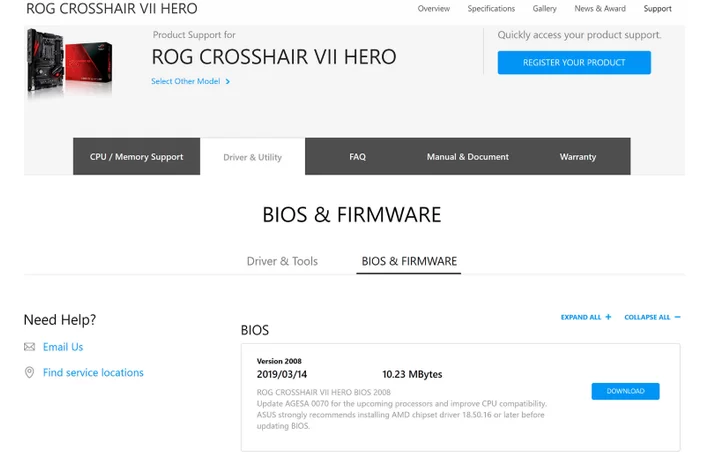Open the Gallery navigation item
The height and width of the screenshot is (457, 711).
544,9
